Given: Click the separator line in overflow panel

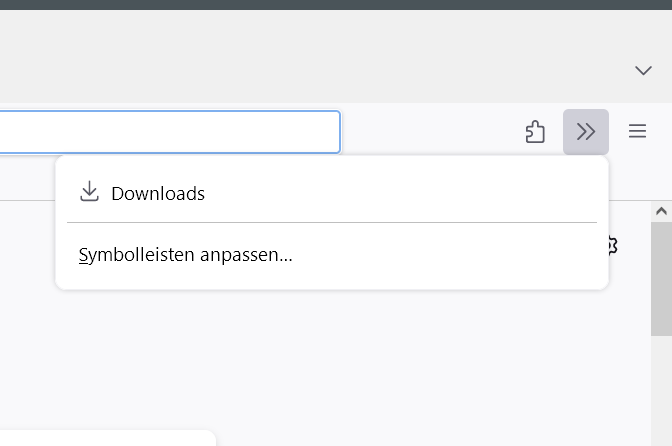Looking at the screenshot, I should pos(332,222).
